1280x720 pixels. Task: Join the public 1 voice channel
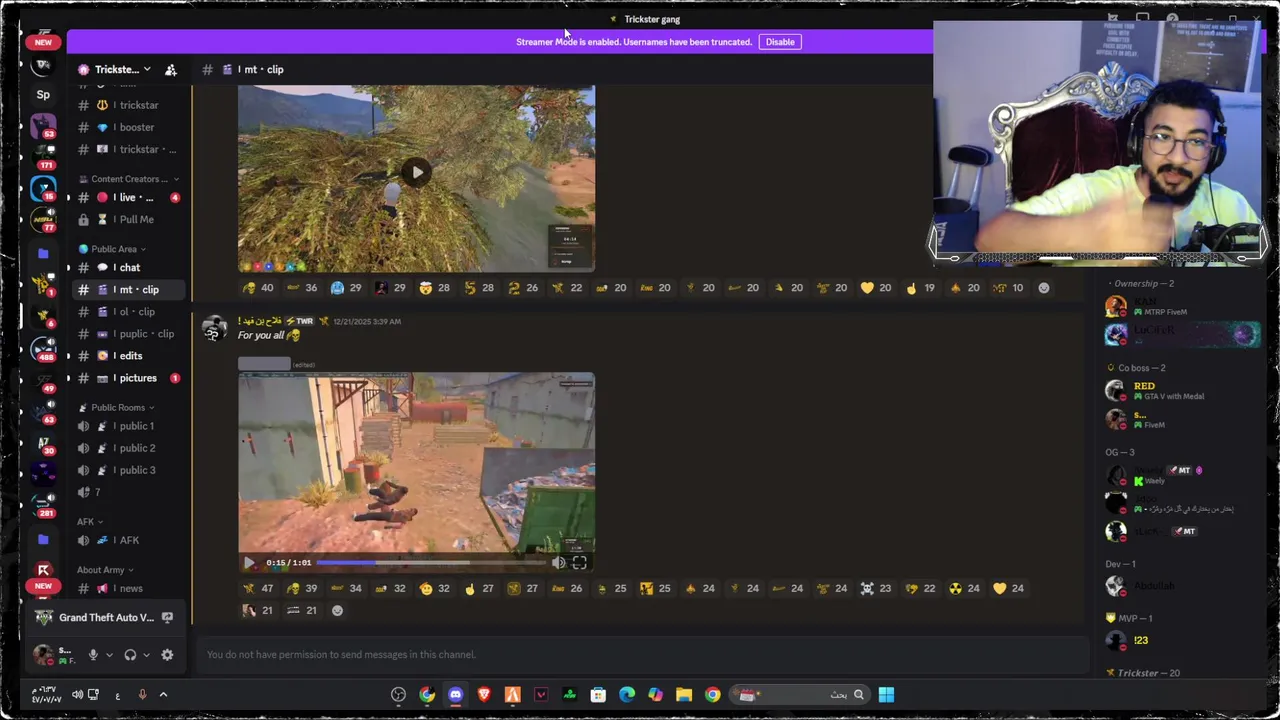(127, 426)
